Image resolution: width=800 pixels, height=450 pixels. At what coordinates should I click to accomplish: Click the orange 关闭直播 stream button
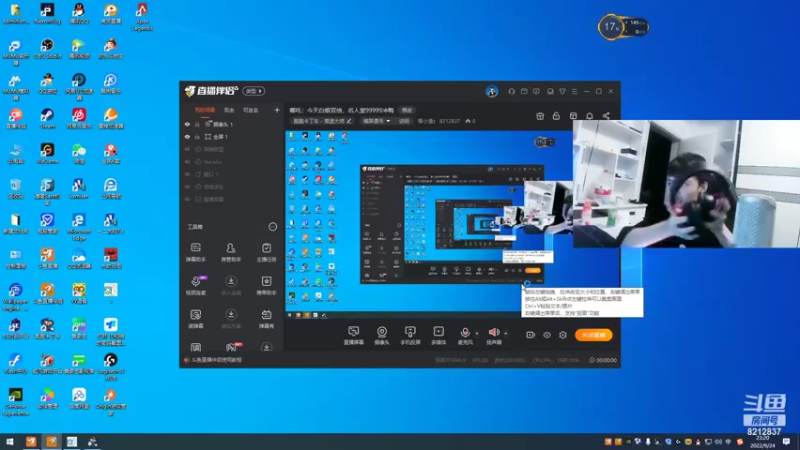[x=593, y=335]
